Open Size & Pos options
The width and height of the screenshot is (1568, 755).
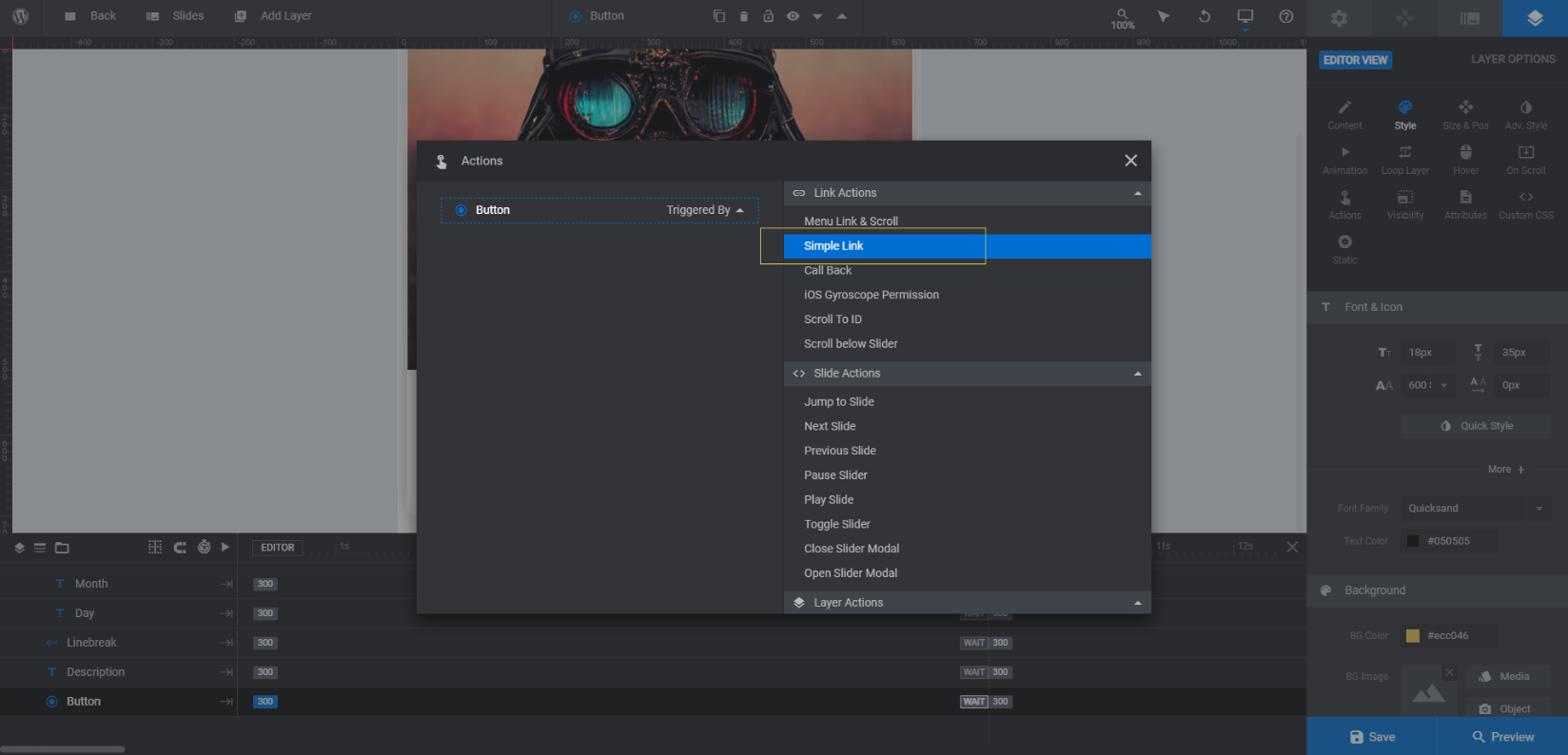pyautogui.click(x=1465, y=115)
